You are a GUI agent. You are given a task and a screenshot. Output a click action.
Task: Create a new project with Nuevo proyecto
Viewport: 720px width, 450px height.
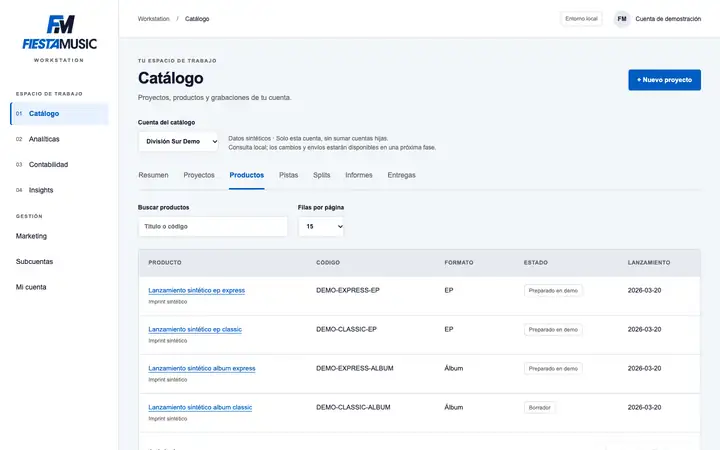pyautogui.click(x=664, y=80)
